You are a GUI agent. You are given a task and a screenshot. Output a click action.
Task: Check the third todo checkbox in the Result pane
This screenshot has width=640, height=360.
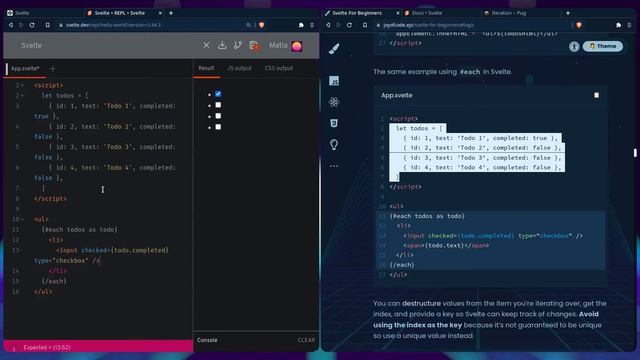(218, 116)
